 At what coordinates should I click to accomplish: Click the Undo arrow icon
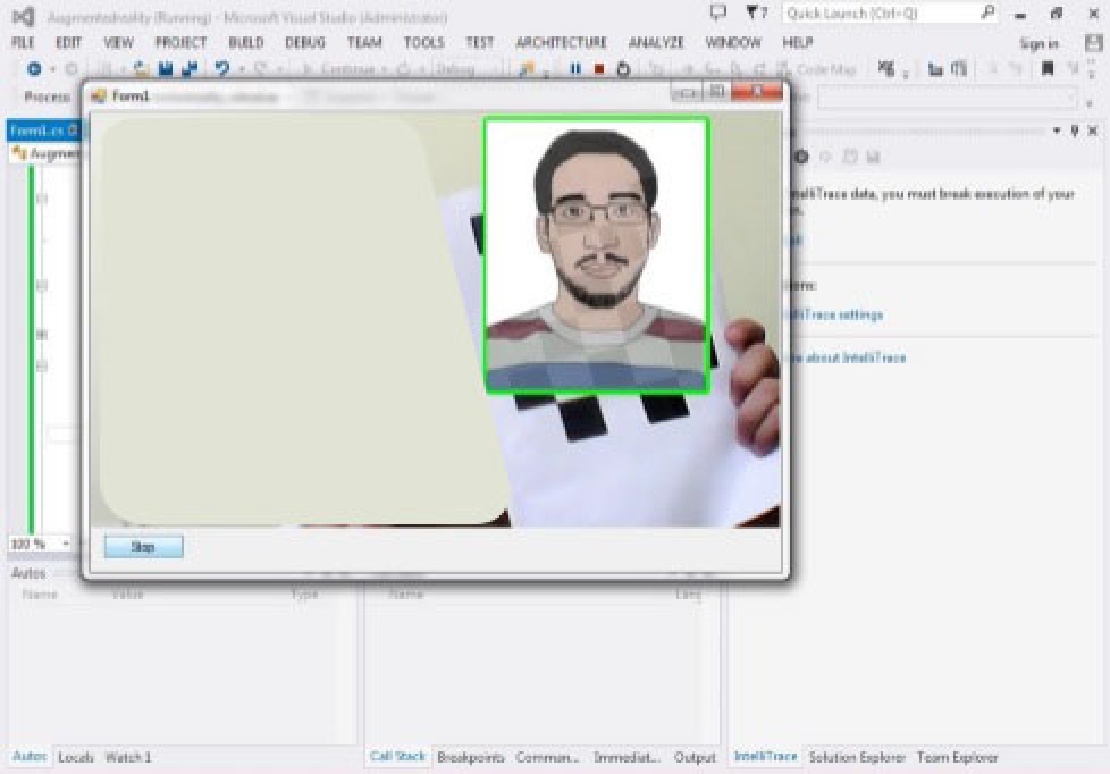click(x=222, y=69)
